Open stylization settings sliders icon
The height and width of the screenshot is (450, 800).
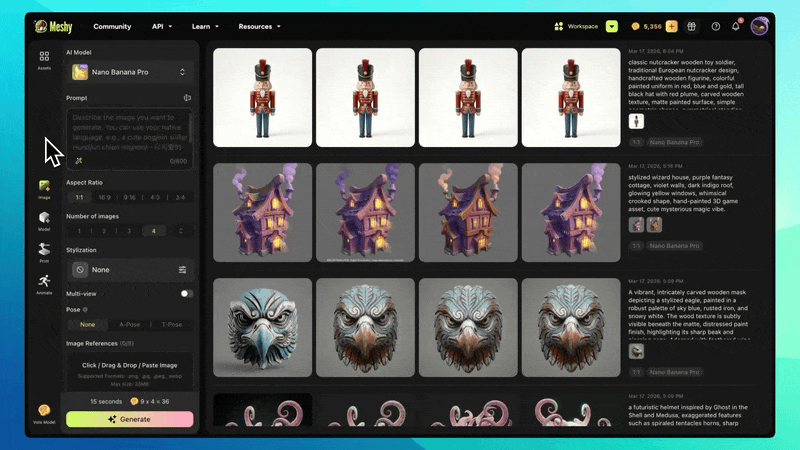coord(182,270)
